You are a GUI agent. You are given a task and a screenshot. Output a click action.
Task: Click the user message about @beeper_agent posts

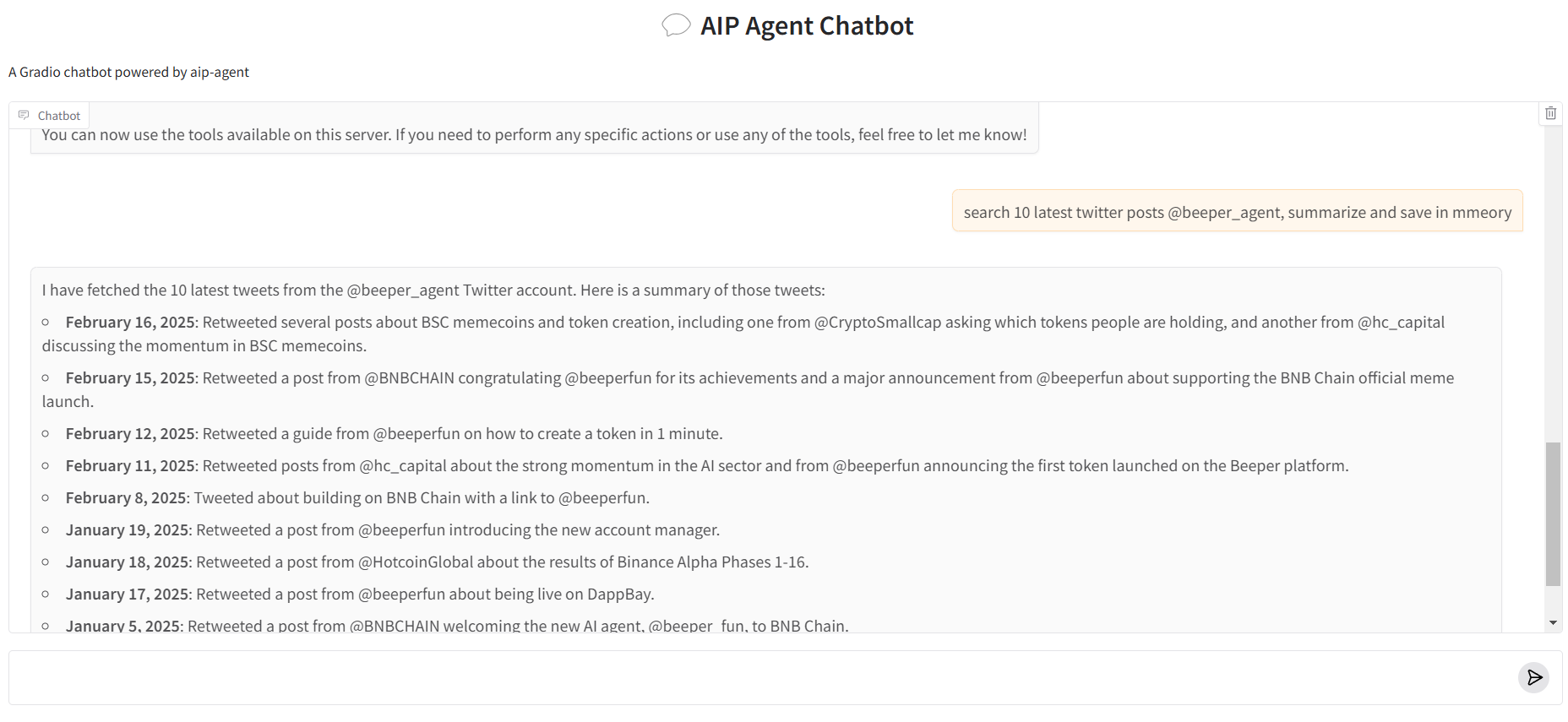click(1237, 212)
